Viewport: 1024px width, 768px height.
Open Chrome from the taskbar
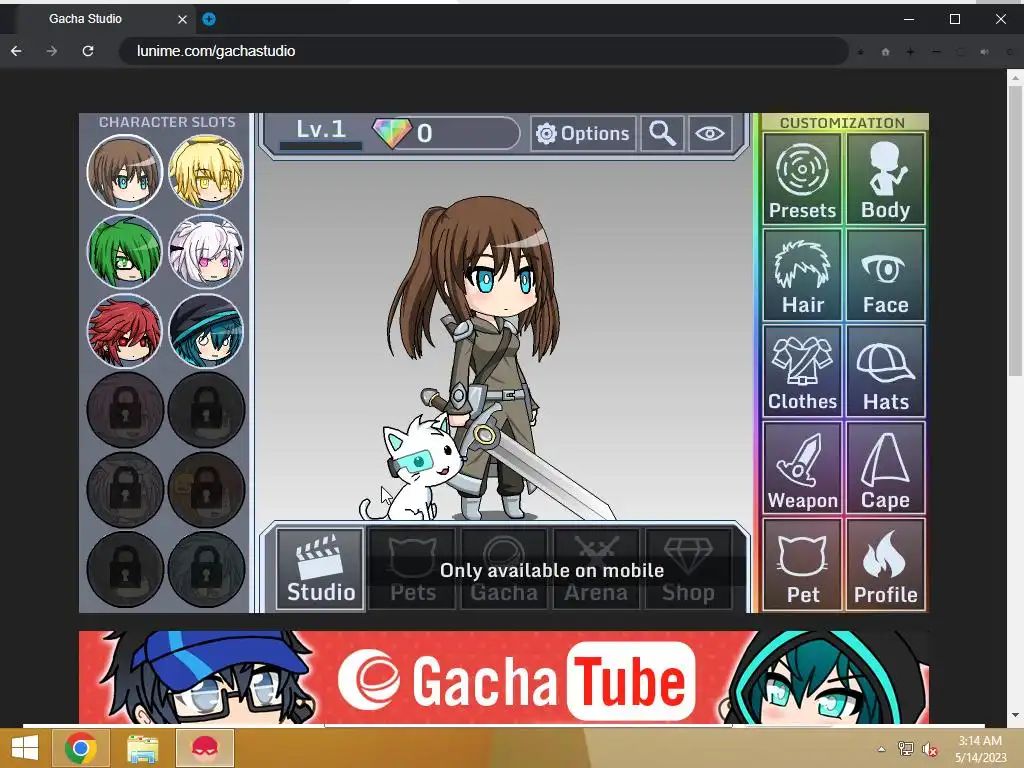pos(80,748)
